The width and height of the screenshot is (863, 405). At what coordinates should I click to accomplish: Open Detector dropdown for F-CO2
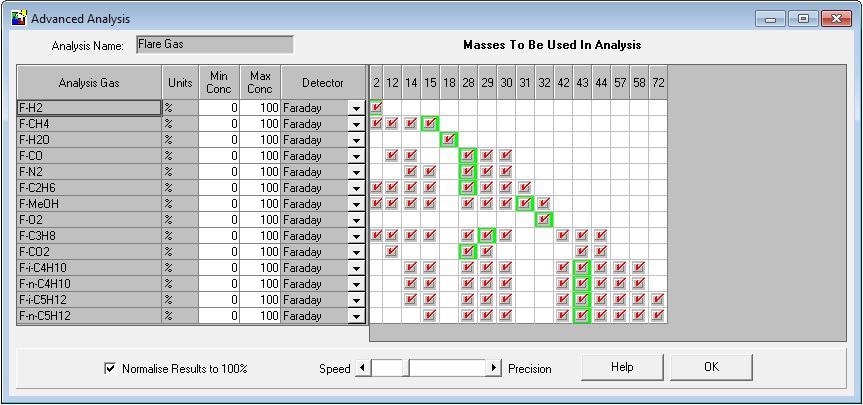point(356,251)
